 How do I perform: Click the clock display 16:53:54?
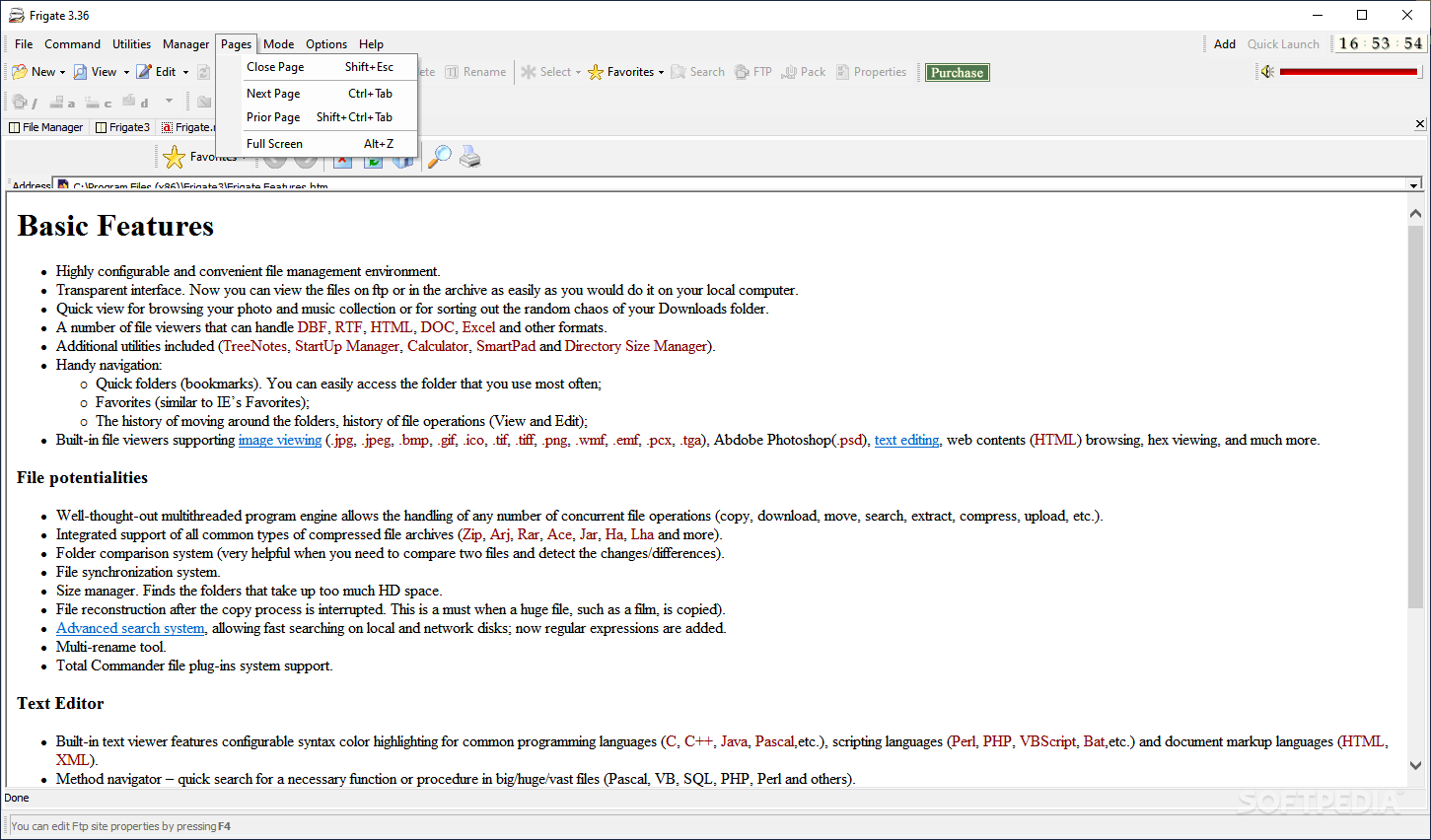(x=1380, y=43)
